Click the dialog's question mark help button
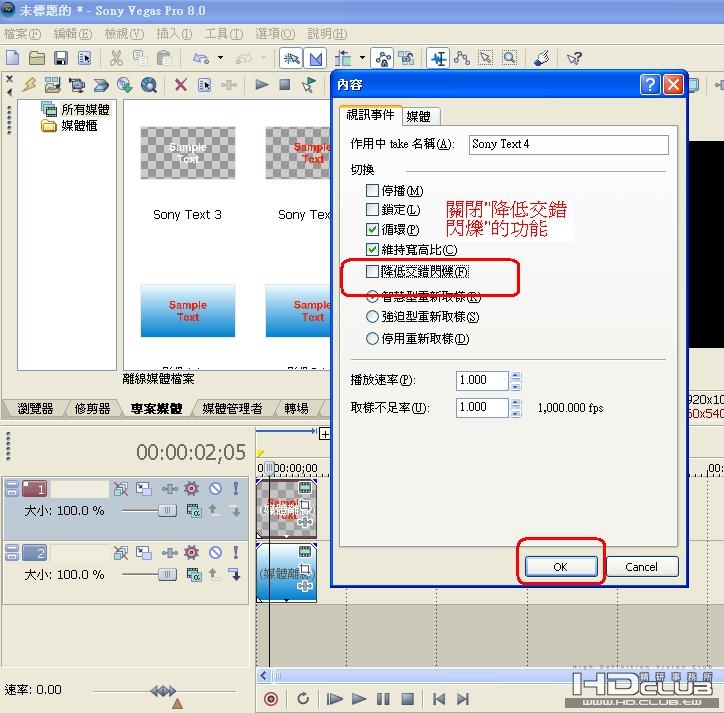The width and height of the screenshot is (724, 713). [650, 85]
